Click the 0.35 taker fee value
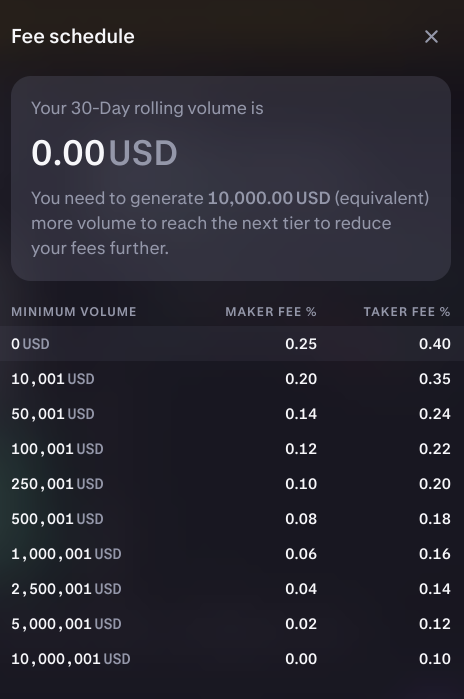The width and height of the screenshot is (464, 699). coord(435,379)
